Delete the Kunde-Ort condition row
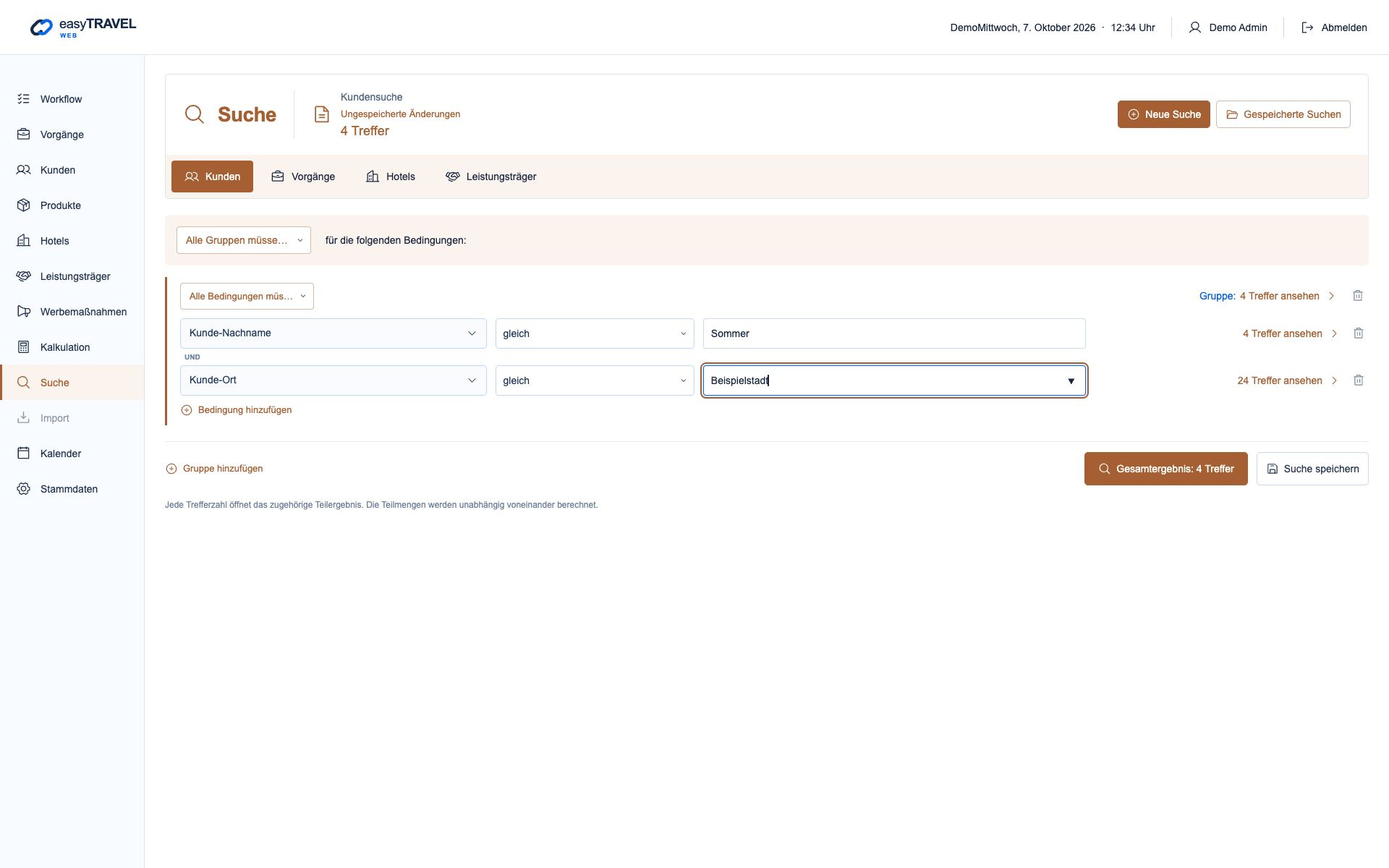The image size is (1389, 868). pos(1359,380)
